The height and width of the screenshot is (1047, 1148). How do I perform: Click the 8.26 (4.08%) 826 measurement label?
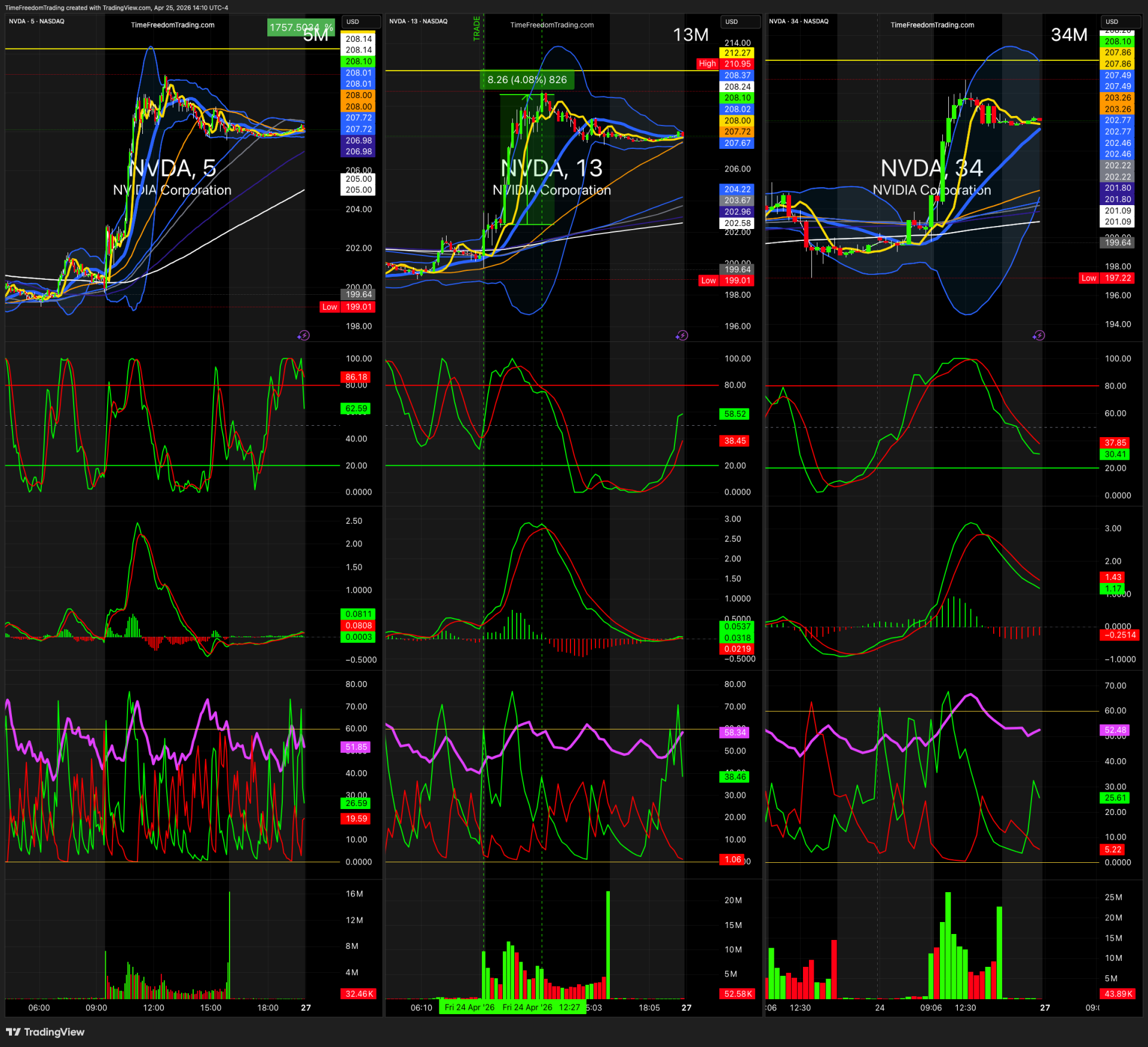click(527, 80)
